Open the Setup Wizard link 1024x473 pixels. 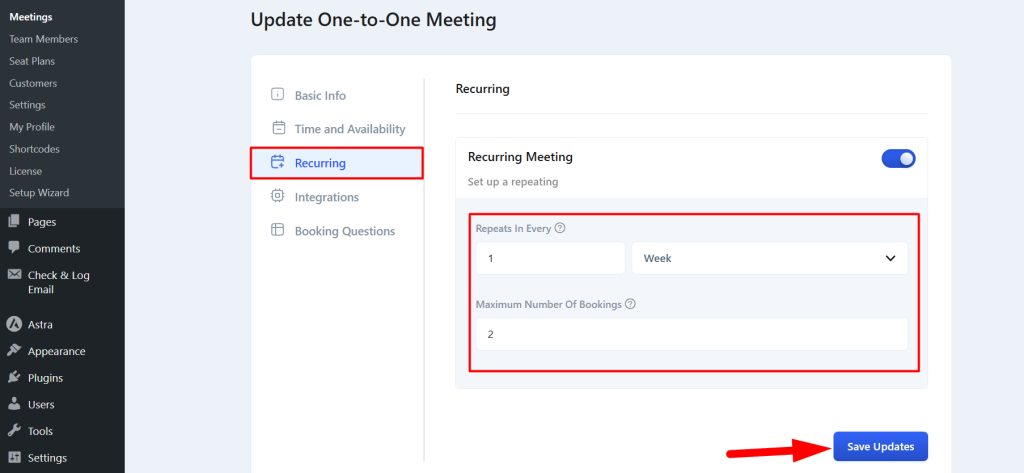[x=39, y=193]
